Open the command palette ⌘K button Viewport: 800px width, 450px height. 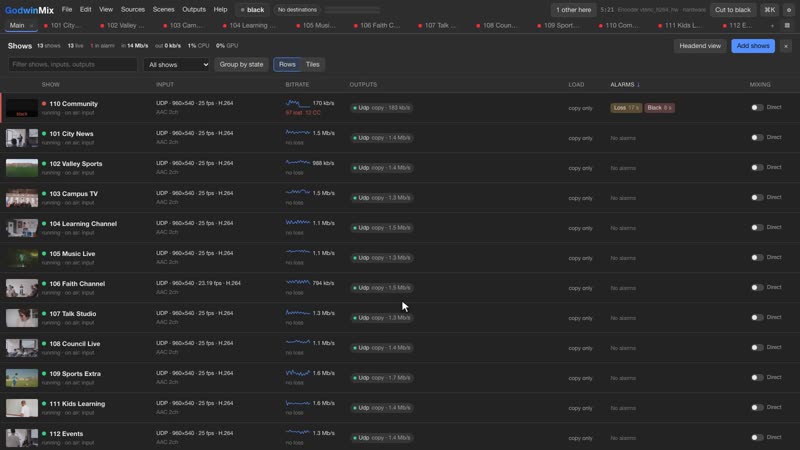[x=769, y=10]
